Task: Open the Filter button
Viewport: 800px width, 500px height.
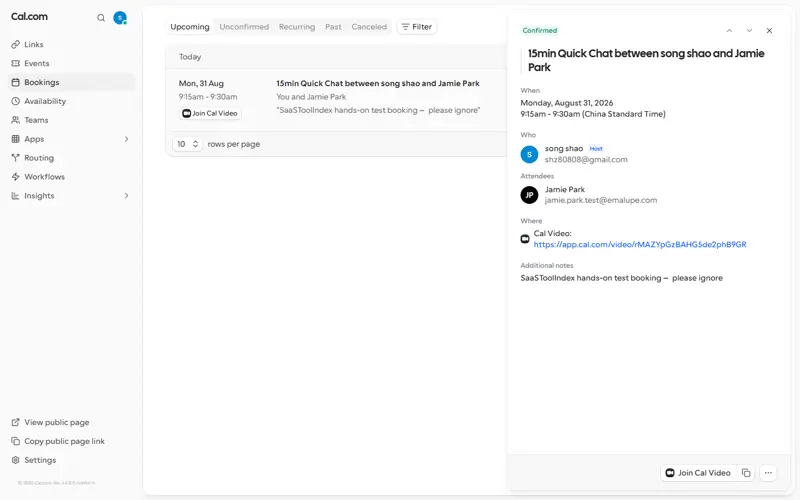Action: coord(417,27)
